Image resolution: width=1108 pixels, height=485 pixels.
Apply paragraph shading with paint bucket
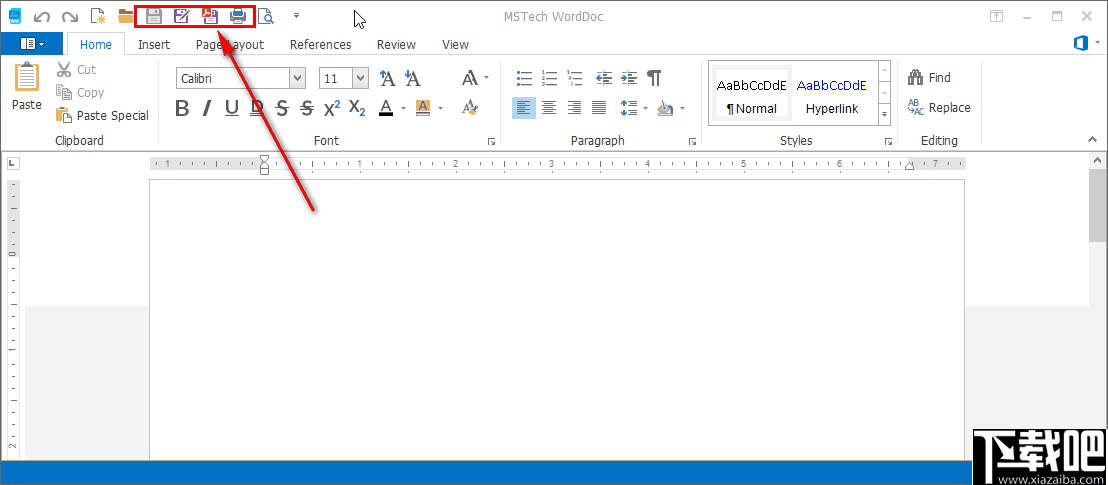(665, 108)
